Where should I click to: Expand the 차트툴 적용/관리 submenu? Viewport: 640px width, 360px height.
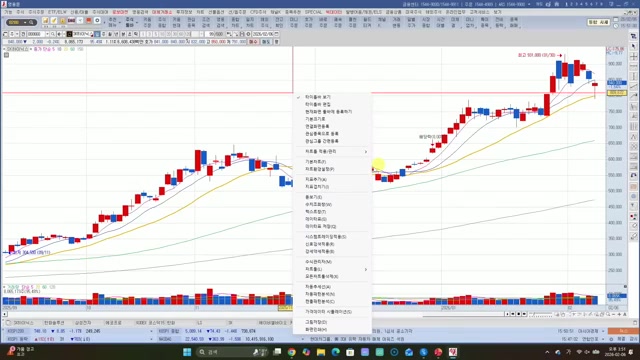[333, 151]
